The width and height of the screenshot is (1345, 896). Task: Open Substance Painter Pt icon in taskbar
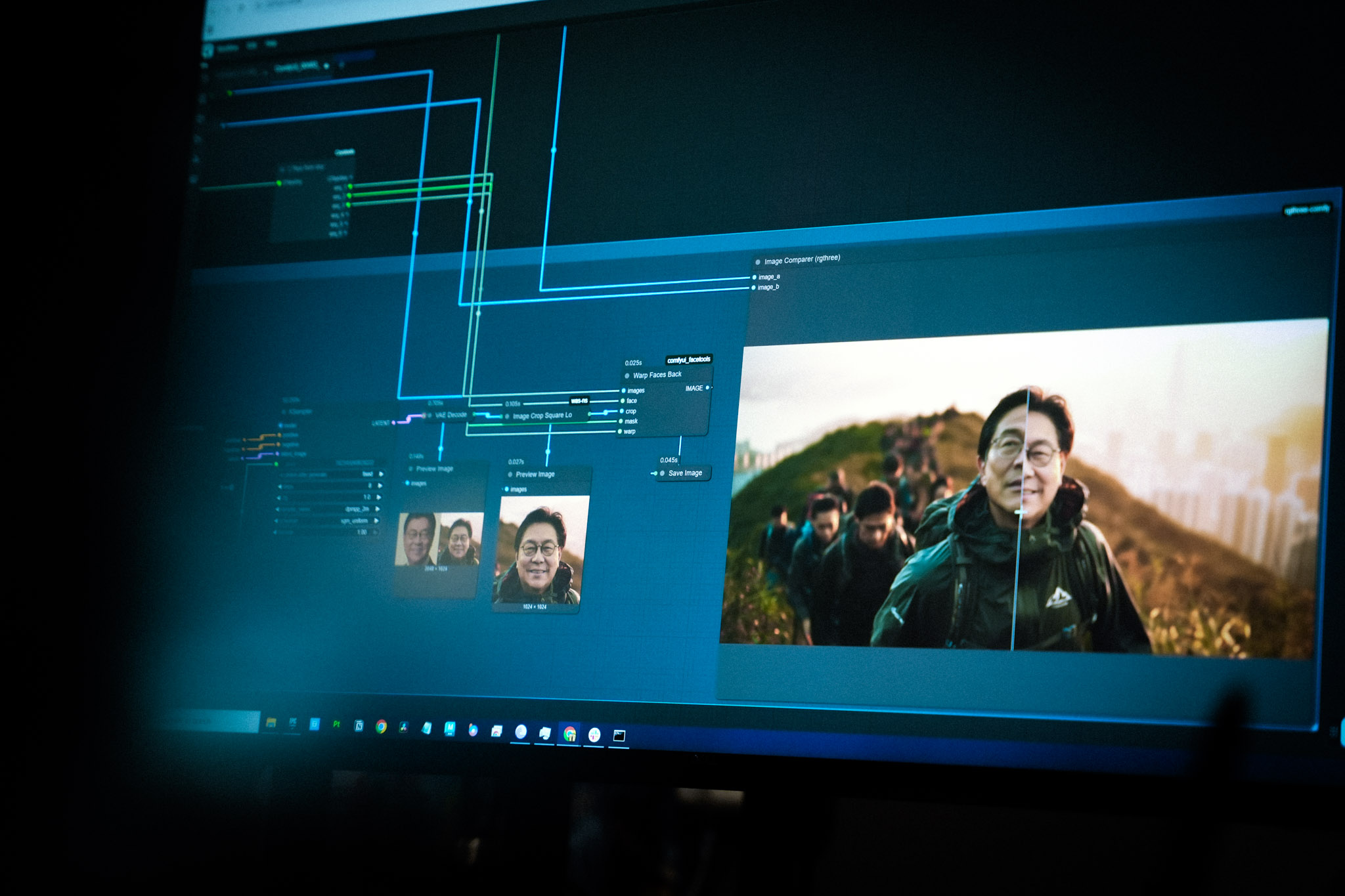(x=336, y=724)
